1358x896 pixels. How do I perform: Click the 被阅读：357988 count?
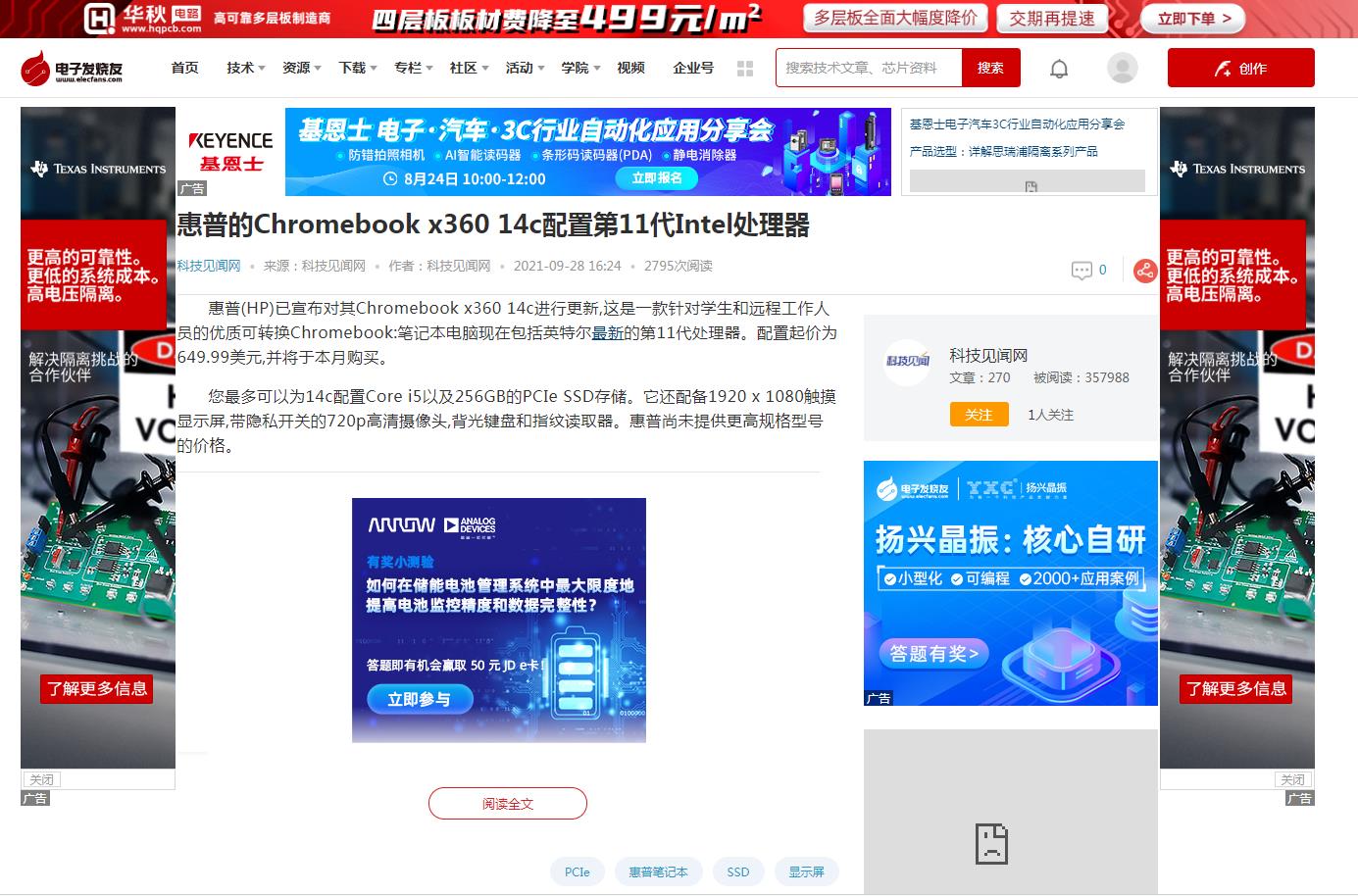pos(1081,377)
